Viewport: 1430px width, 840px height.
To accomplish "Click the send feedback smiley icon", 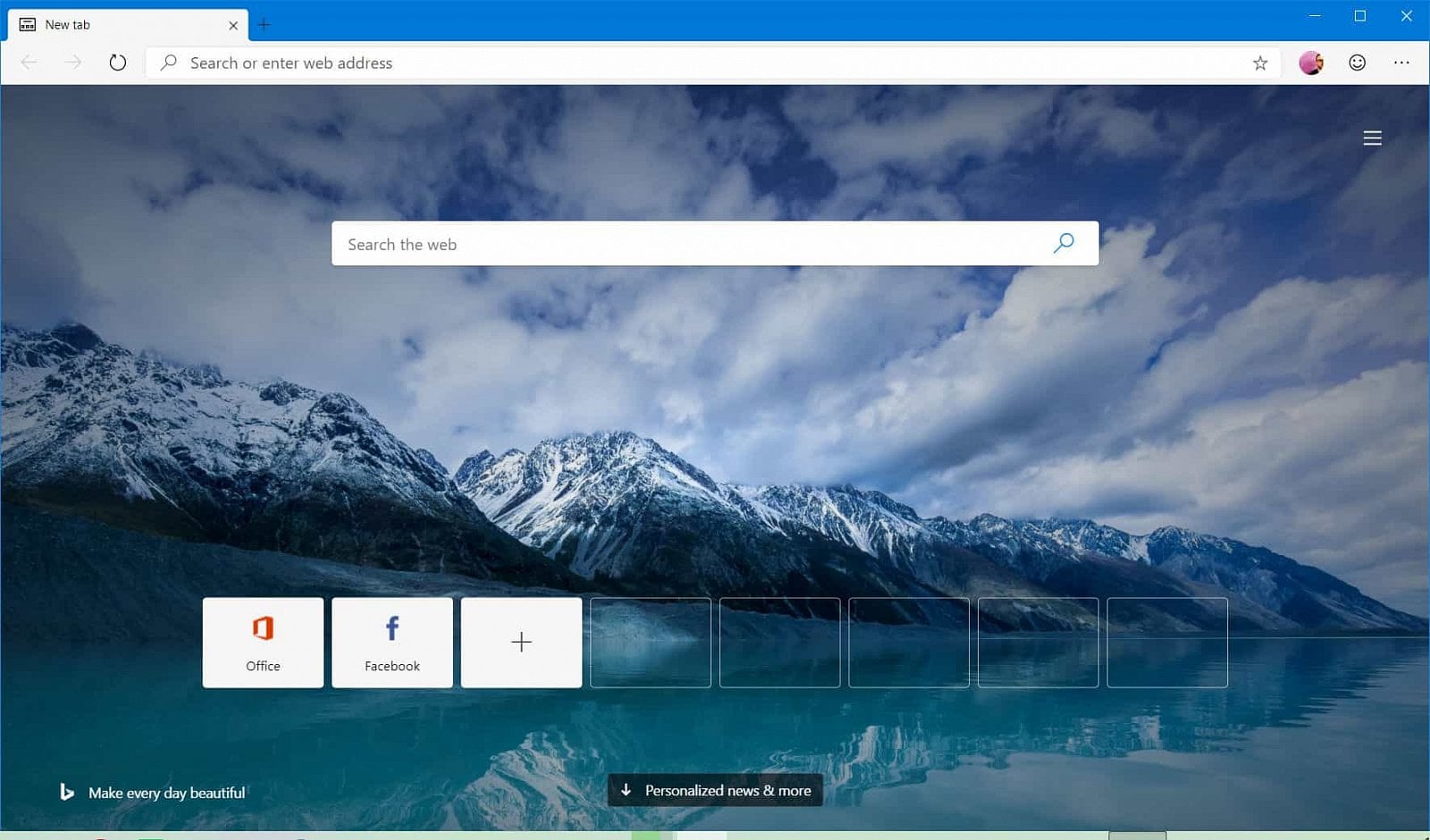I will point(1356,63).
